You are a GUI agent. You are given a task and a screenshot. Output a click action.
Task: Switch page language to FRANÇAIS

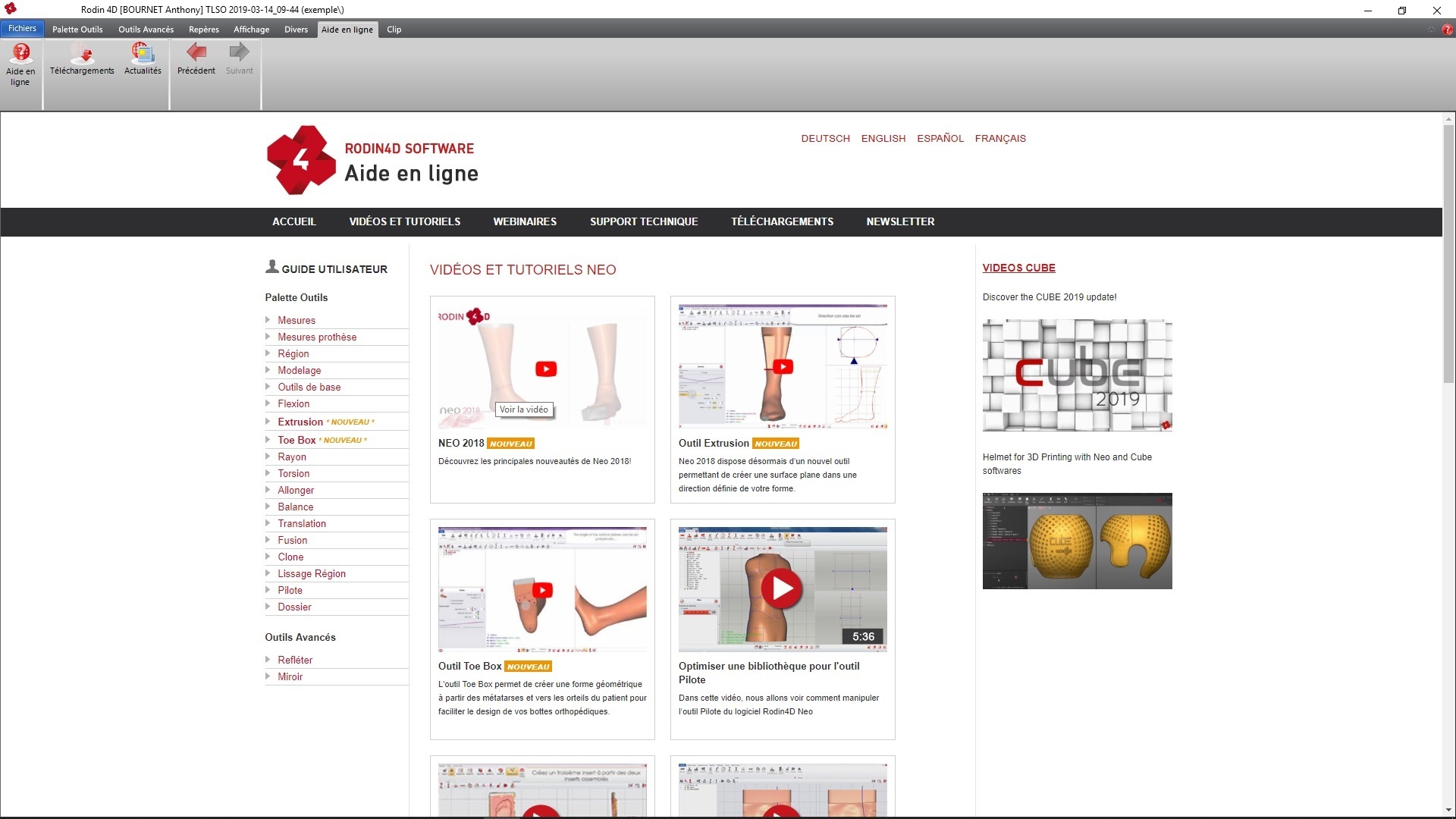click(1000, 138)
